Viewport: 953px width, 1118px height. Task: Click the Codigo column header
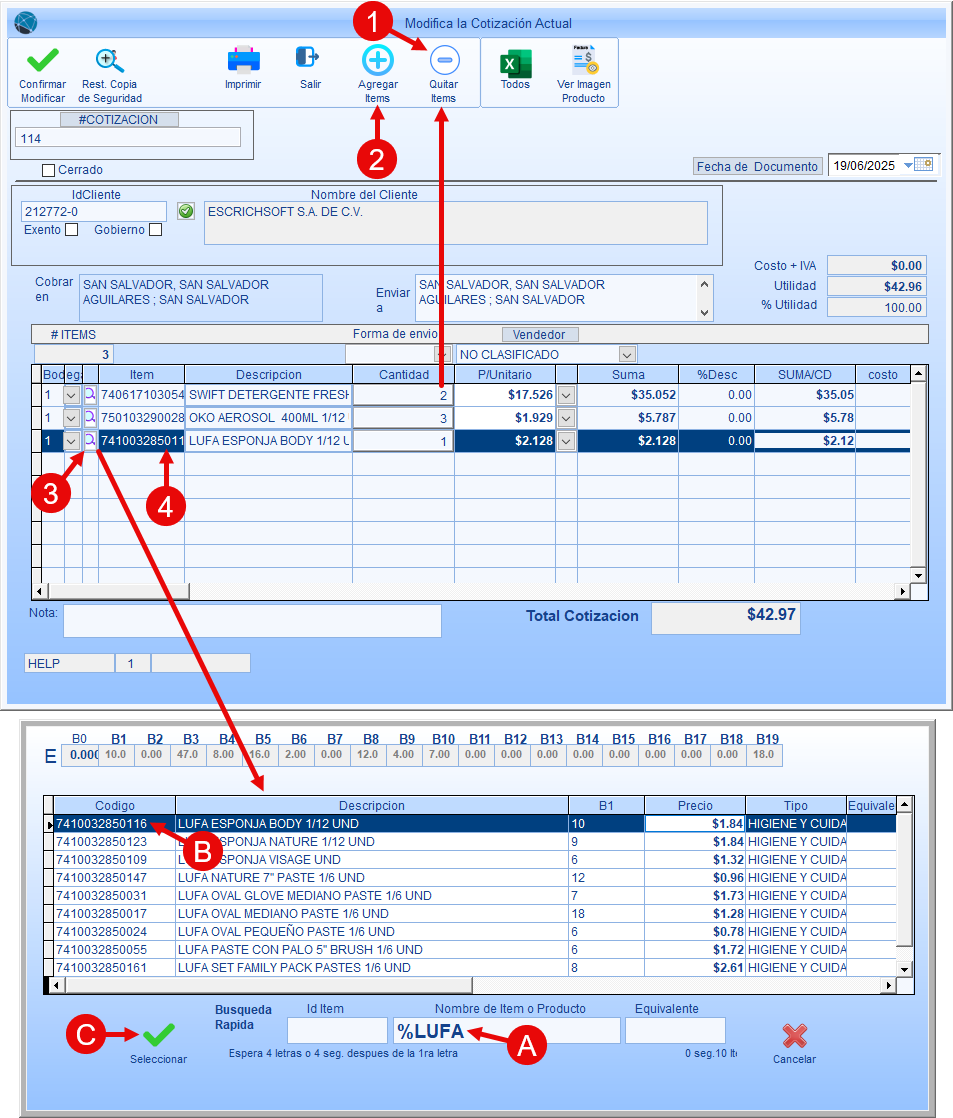coord(115,805)
